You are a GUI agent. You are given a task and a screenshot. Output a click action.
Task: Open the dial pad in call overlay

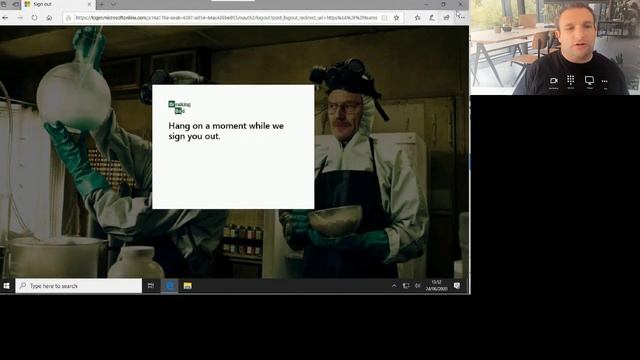point(571,81)
